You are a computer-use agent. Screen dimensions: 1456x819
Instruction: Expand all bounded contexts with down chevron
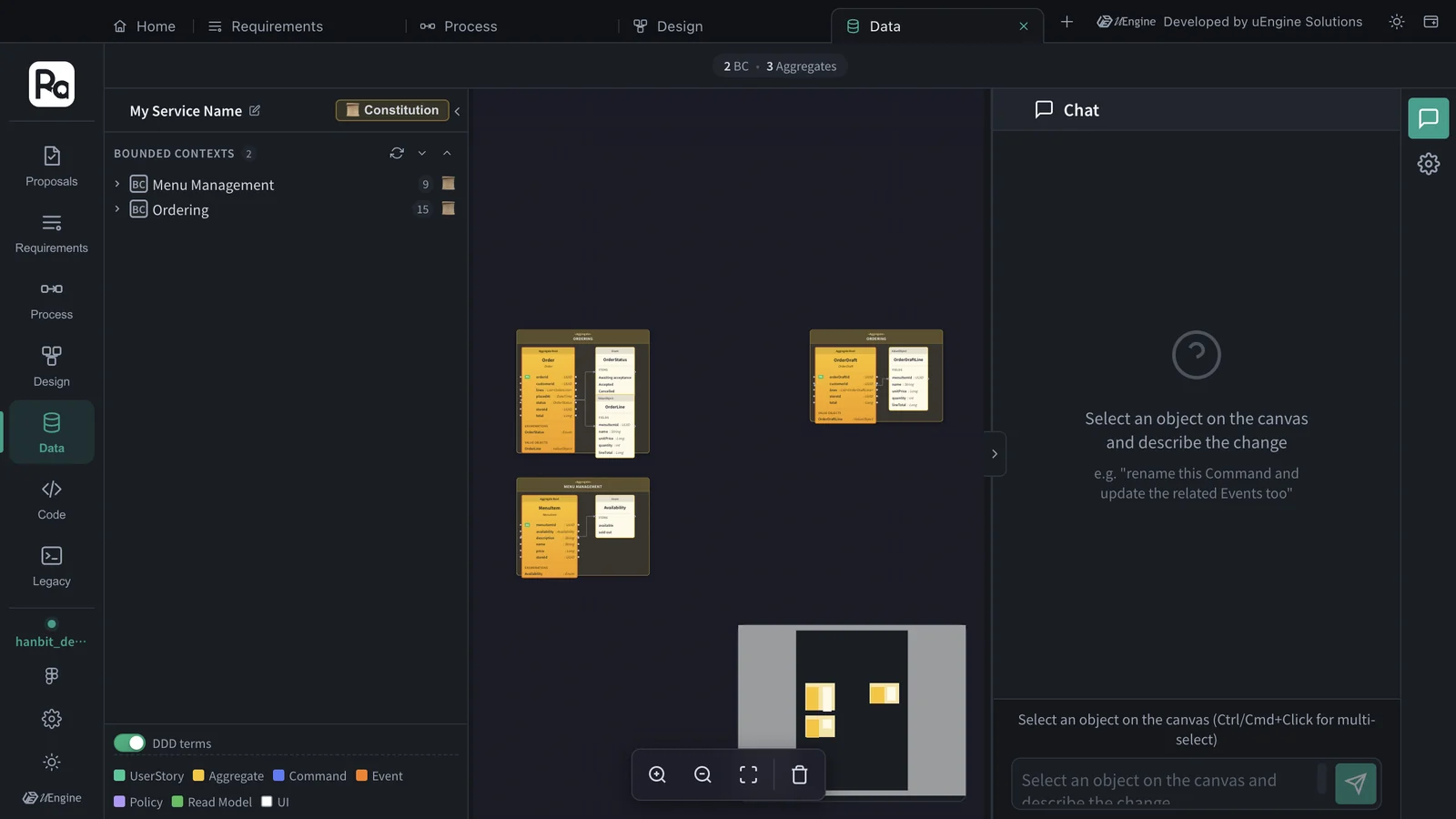(x=422, y=153)
